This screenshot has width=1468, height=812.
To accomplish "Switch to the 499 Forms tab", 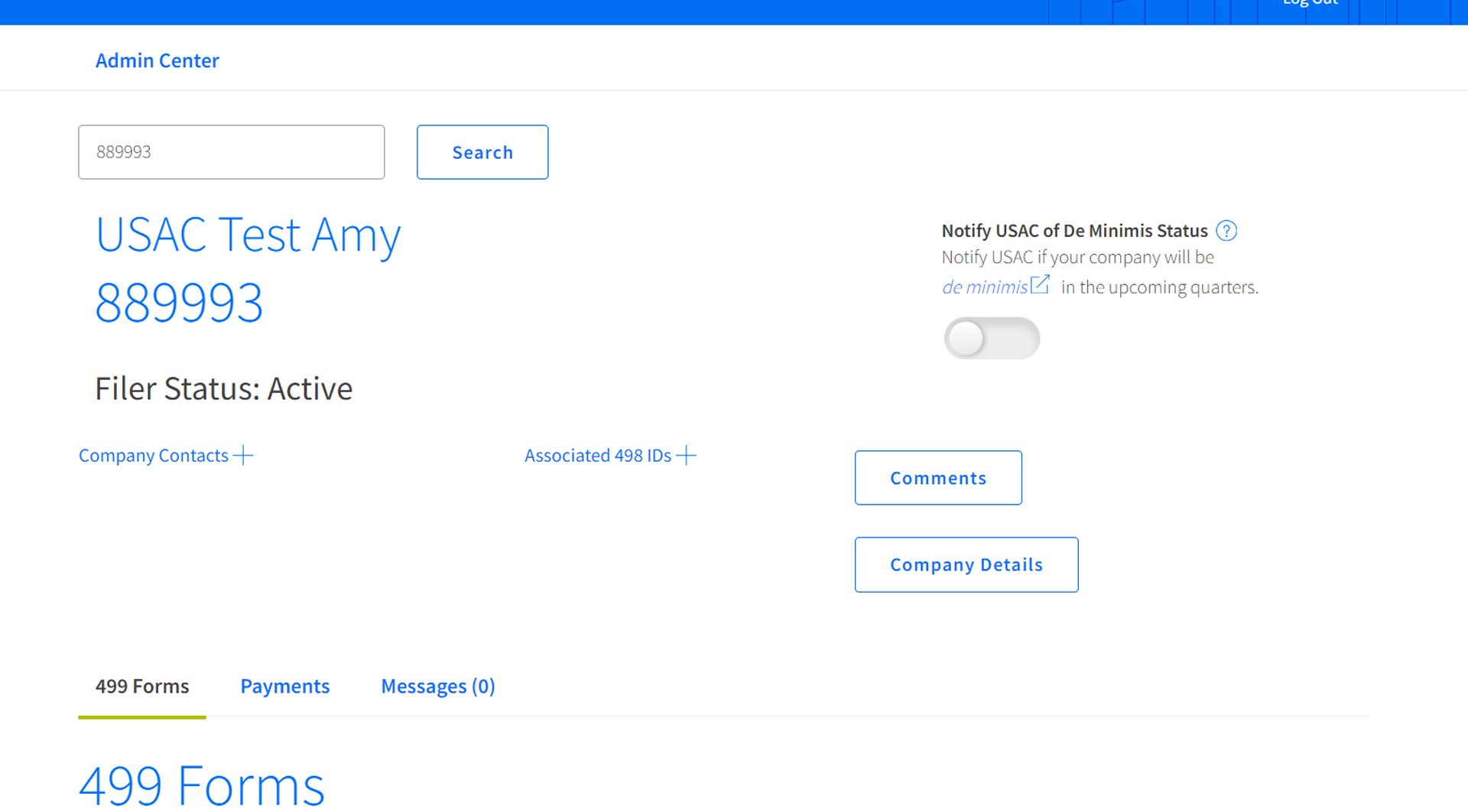I will coord(142,686).
